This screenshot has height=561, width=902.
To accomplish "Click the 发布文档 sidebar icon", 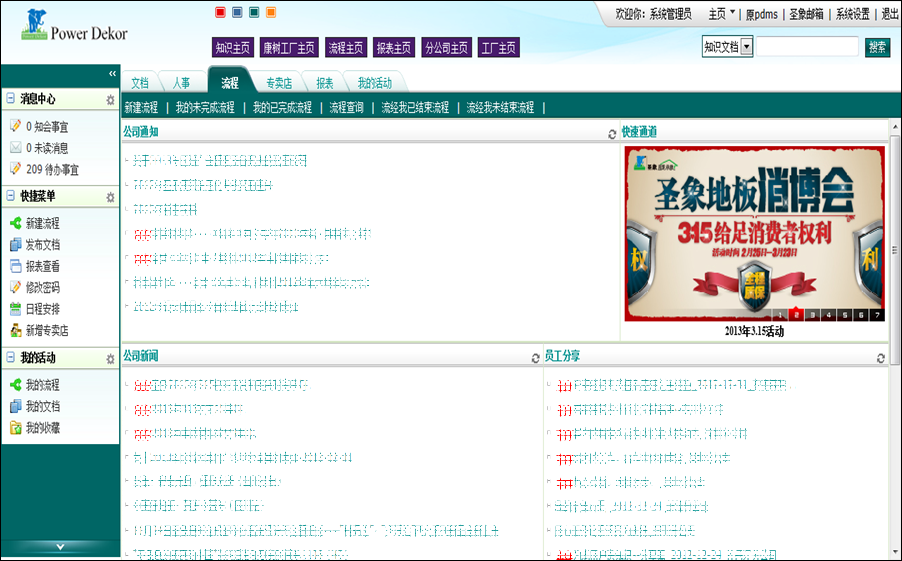I will (x=16, y=245).
